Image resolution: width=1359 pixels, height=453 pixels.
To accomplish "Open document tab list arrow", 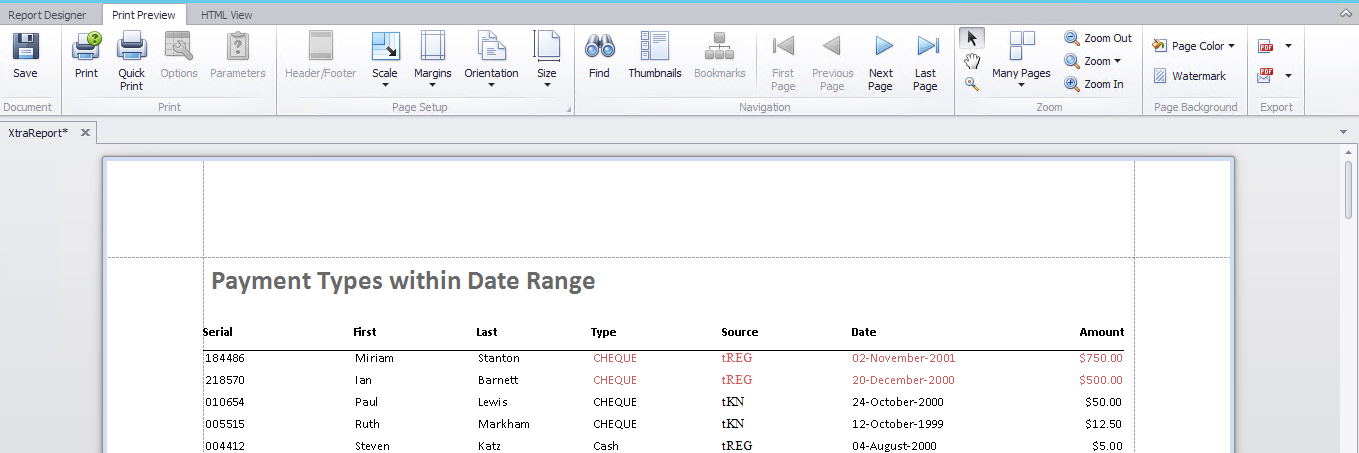I will click(1343, 132).
